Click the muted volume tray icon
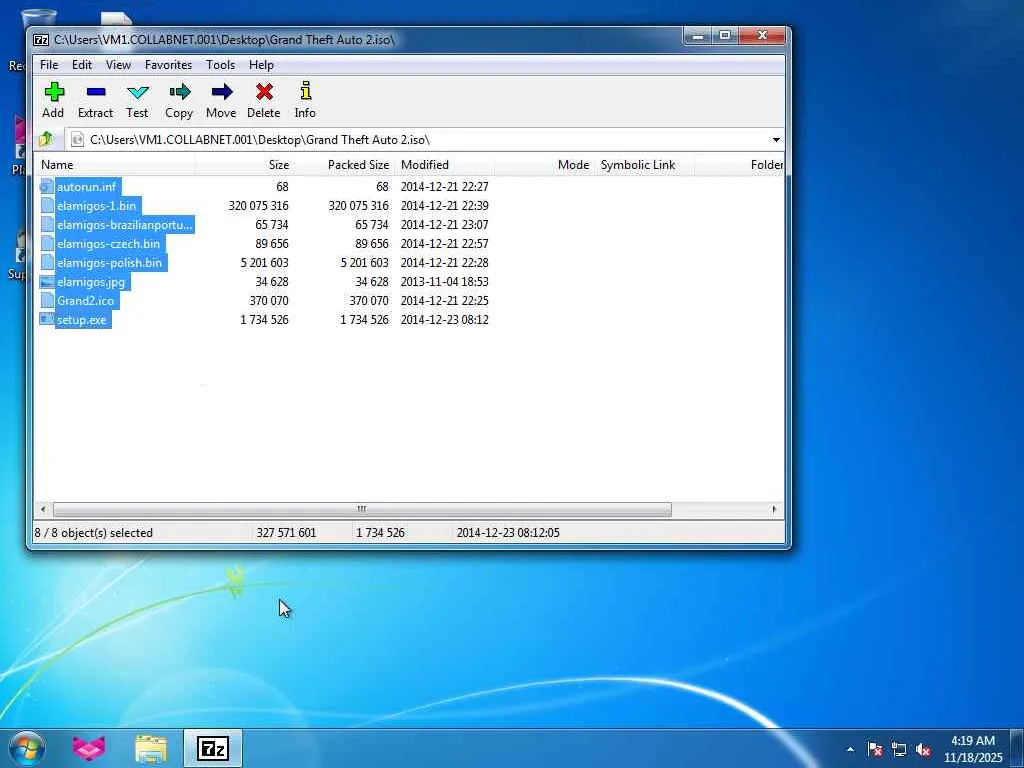The height and width of the screenshot is (768, 1024). click(923, 750)
